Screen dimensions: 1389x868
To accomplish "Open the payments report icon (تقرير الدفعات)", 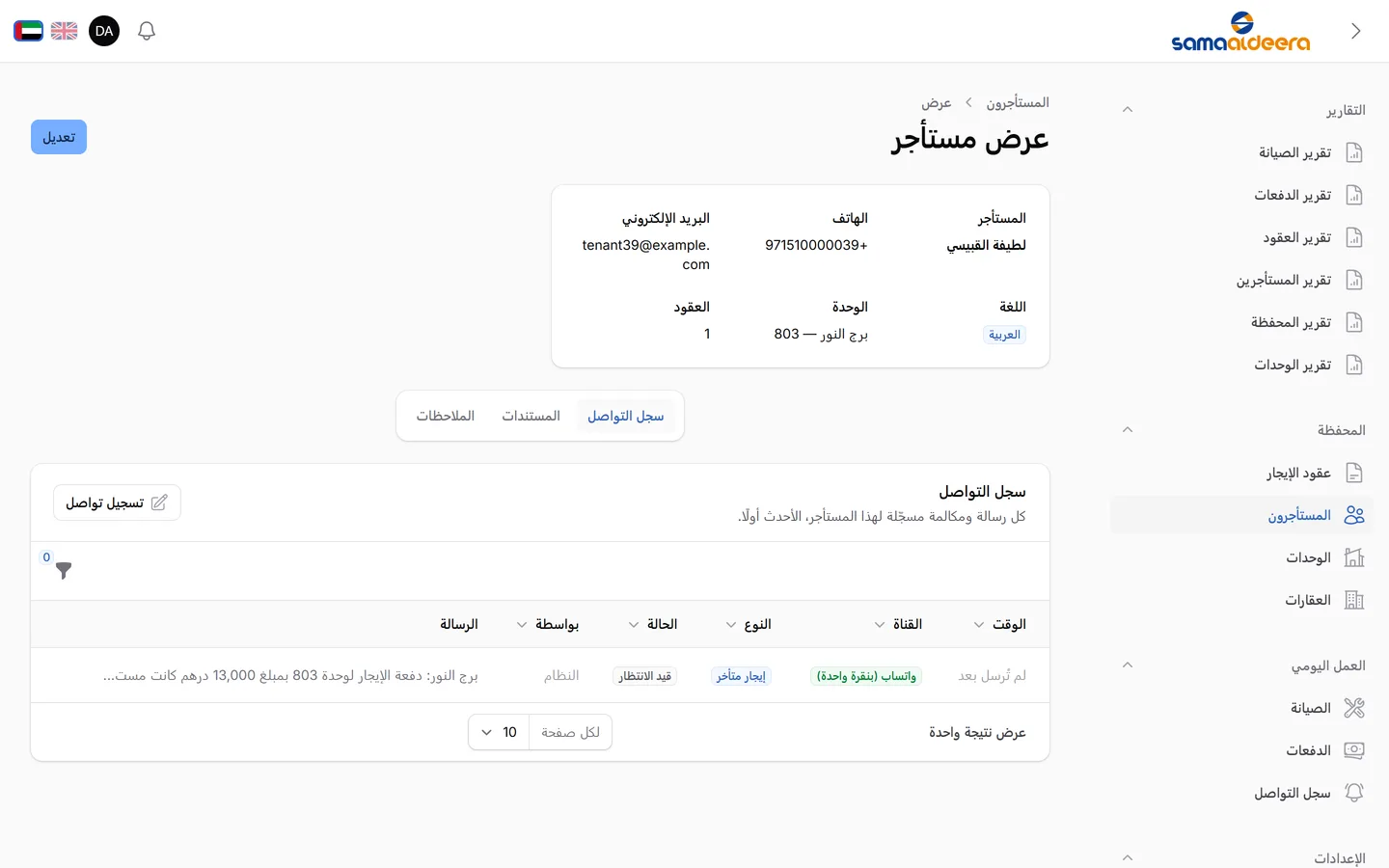I will [x=1354, y=195].
